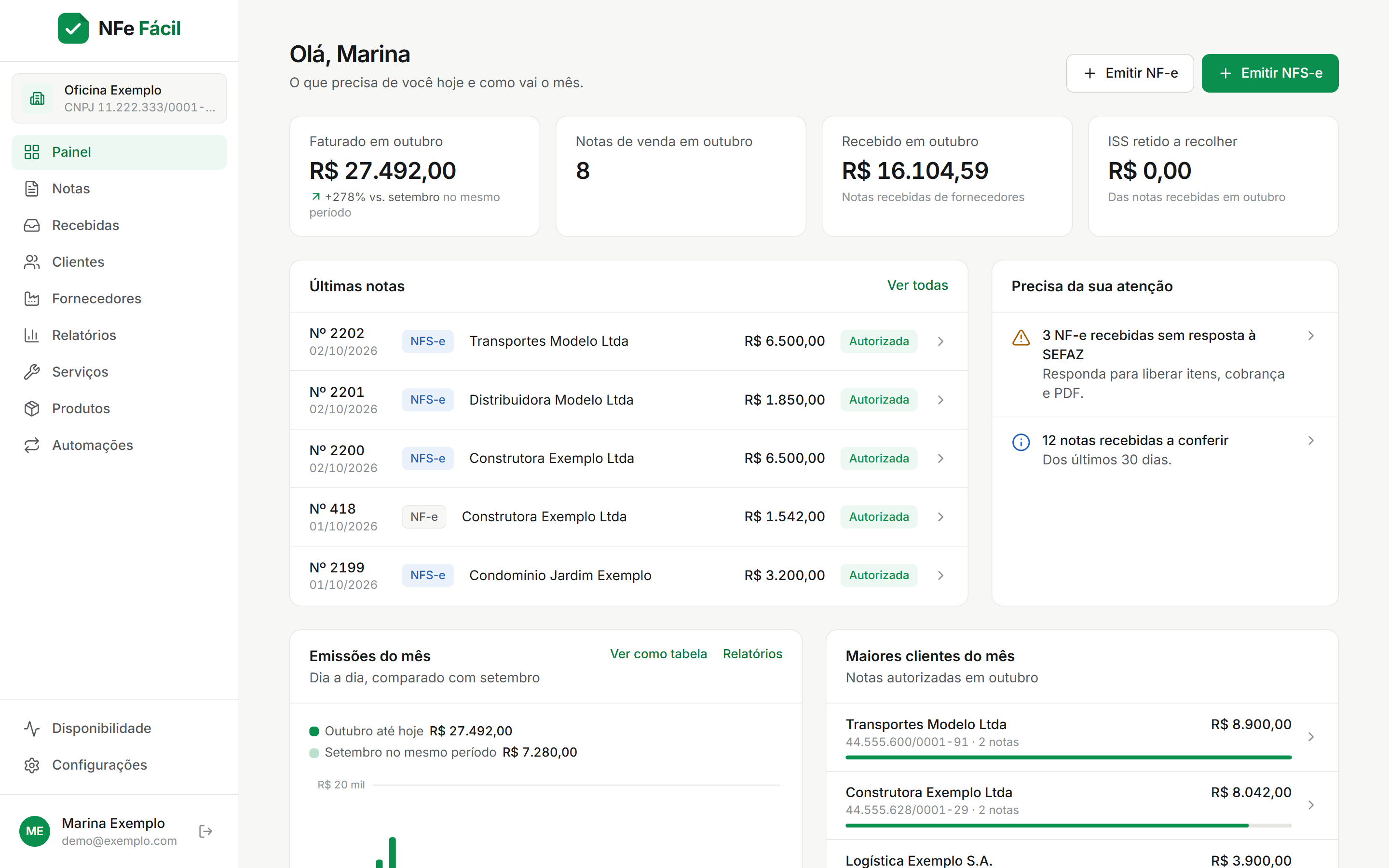Expand nota Nº 2201 chevron
1389x868 pixels.
pos(941,400)
